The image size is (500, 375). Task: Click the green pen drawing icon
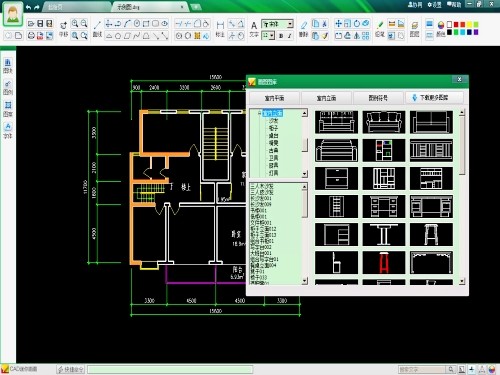[380, 24]
